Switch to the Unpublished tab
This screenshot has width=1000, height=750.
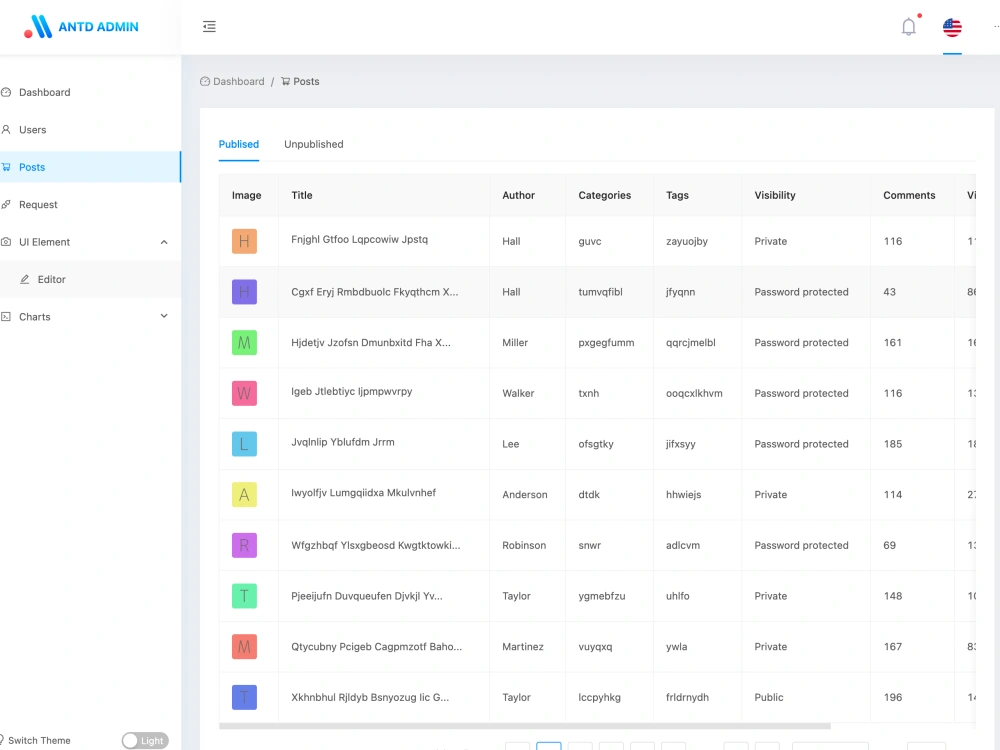tap(314, 144)
